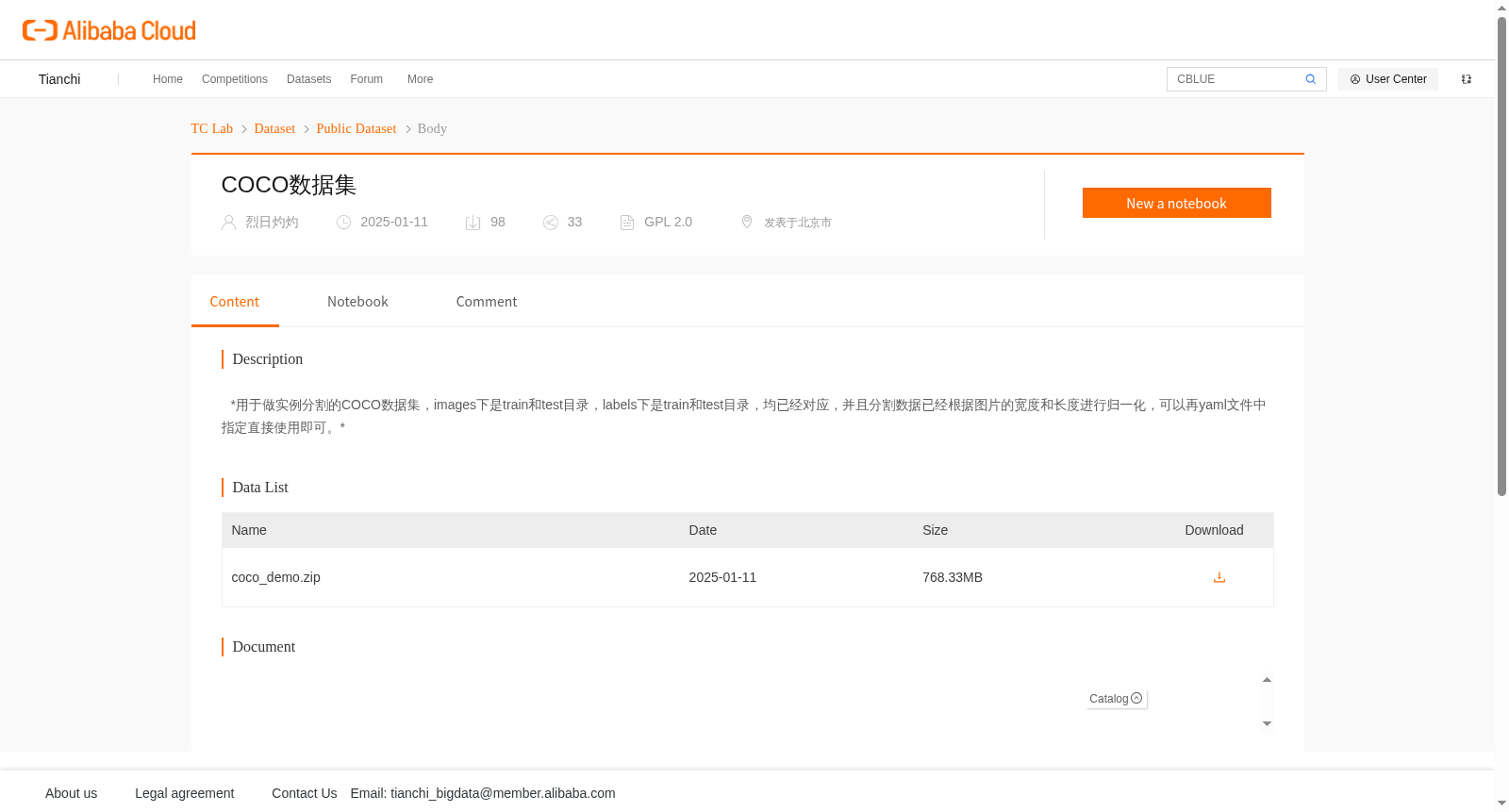
Task: Go to Dataset breadcrumb
Action: [274, 128]
